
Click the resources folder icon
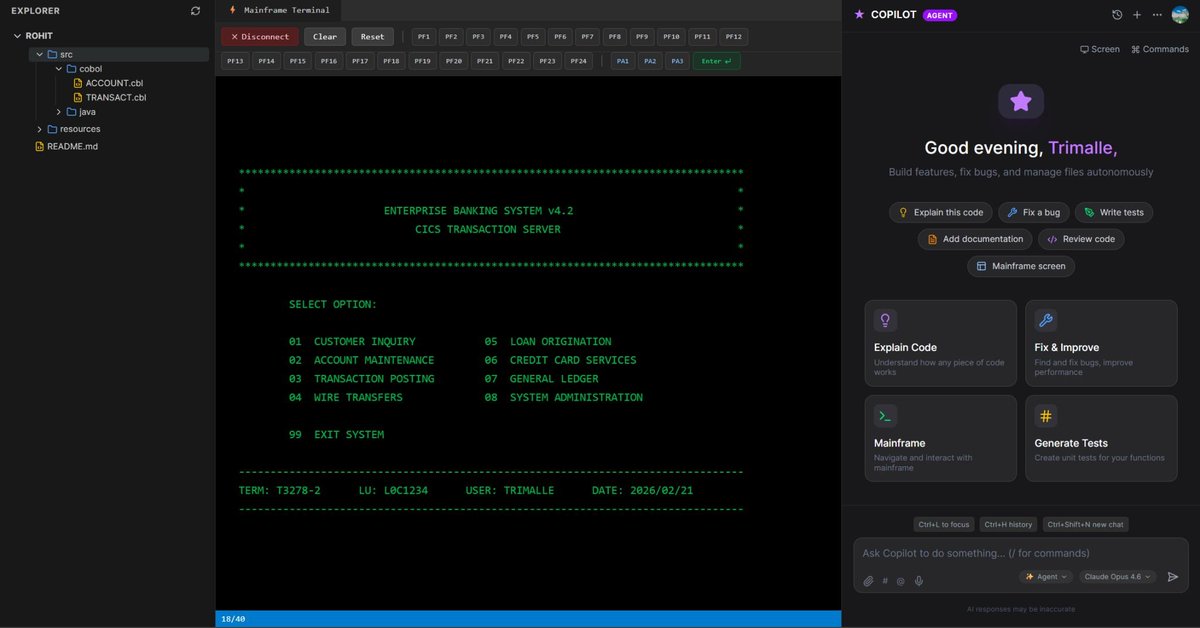click(52, 129)
